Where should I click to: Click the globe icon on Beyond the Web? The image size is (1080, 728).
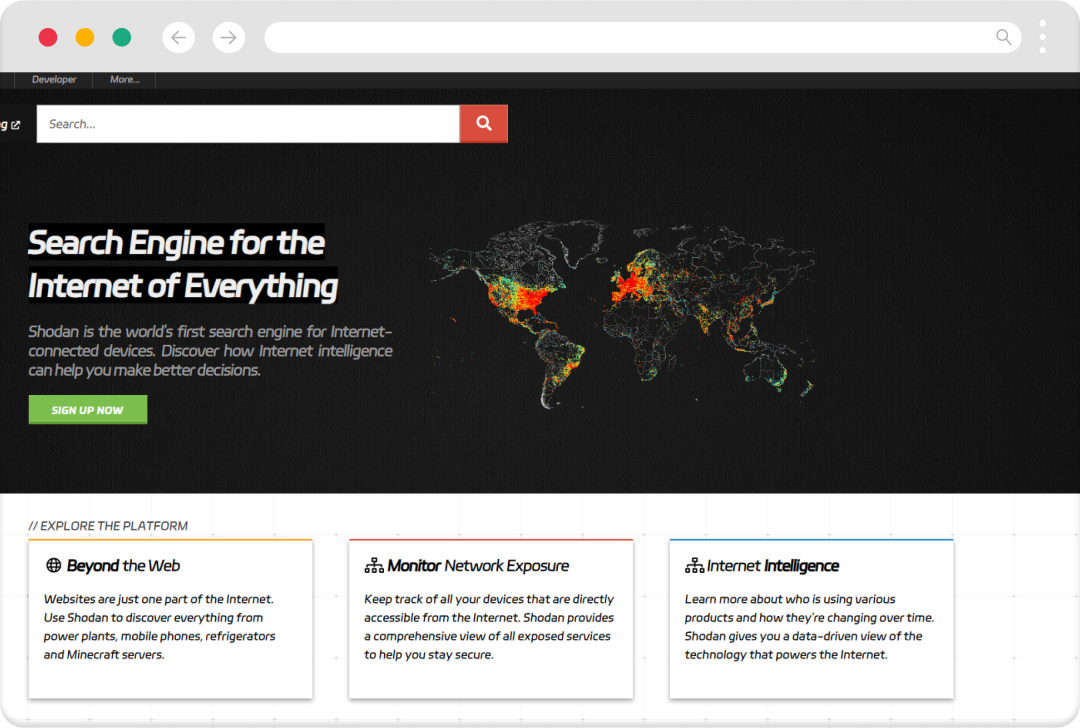pyautogui.click(x=53, y=565)
